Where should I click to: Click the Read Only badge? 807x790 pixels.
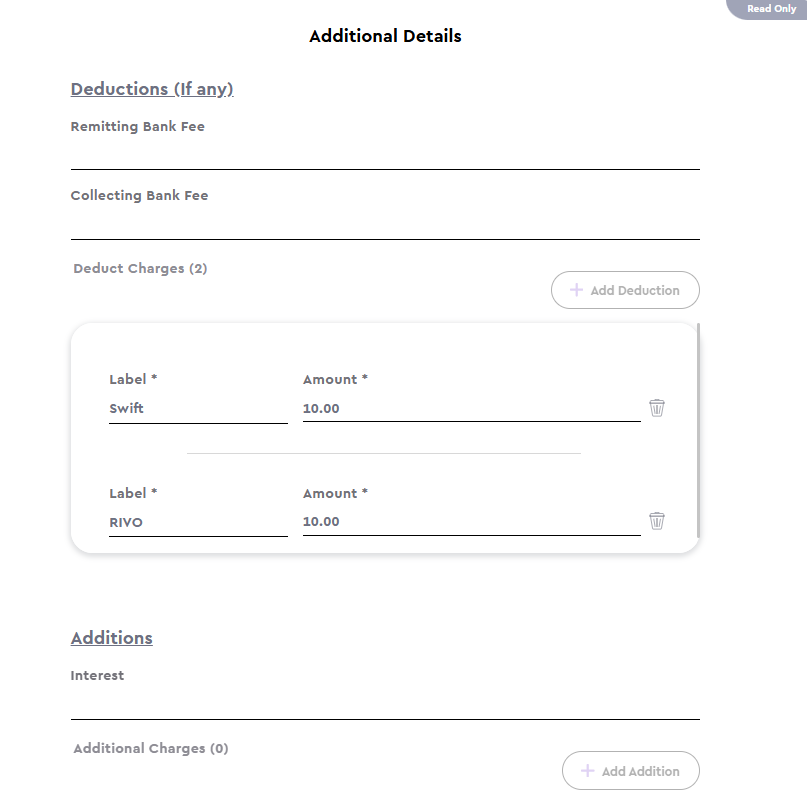[767, 9]
